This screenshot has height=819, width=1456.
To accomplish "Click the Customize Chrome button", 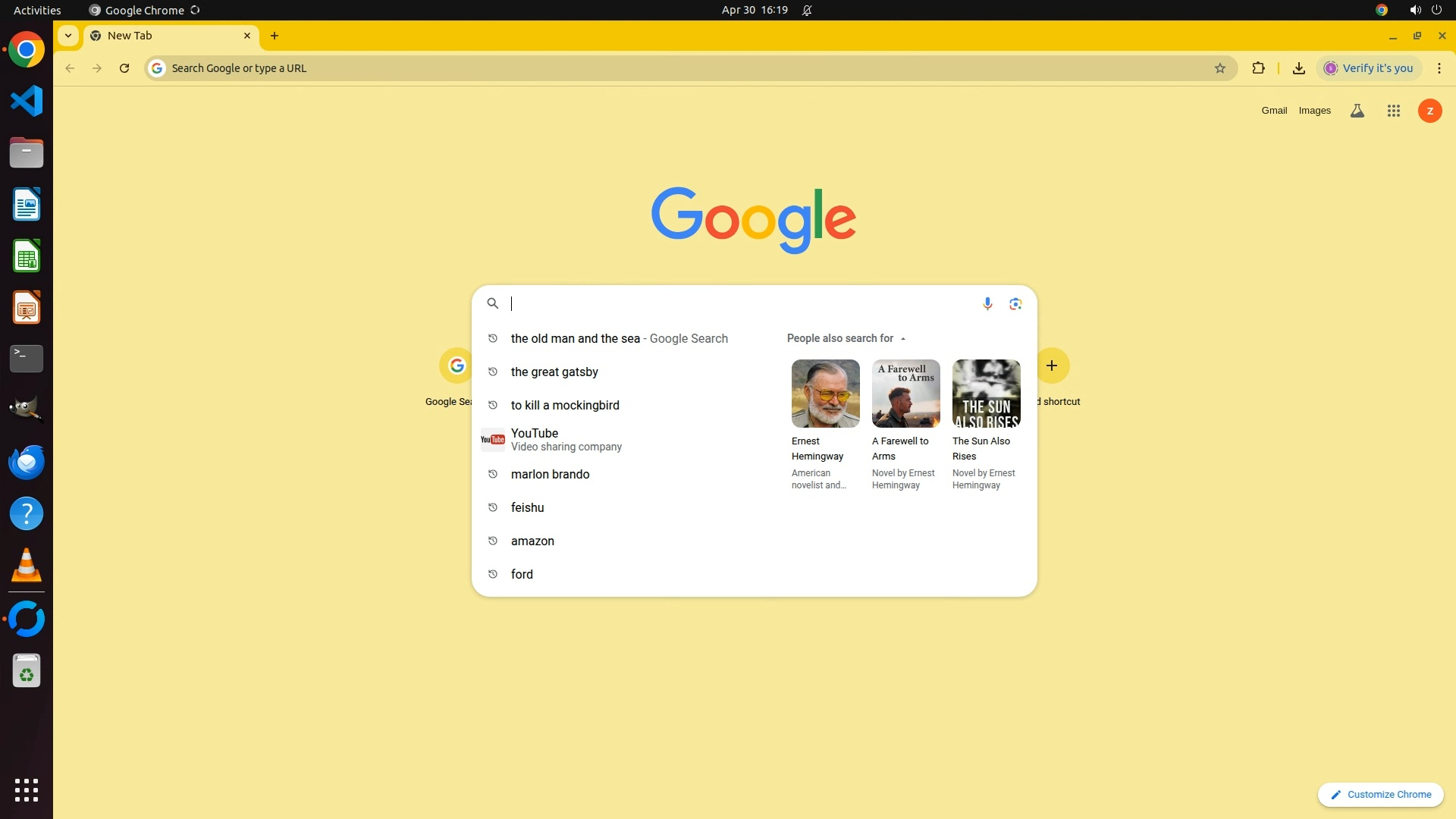I will [1380, 794].
